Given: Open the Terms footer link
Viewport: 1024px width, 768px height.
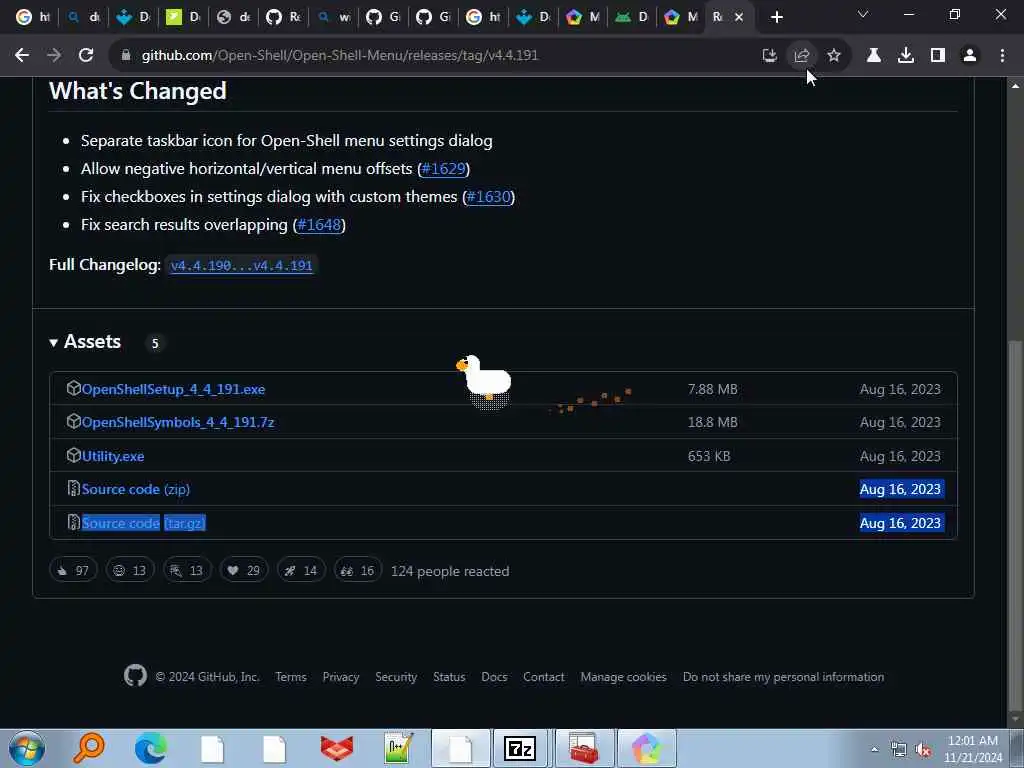Looking at the screenshot, I should 291,677.
